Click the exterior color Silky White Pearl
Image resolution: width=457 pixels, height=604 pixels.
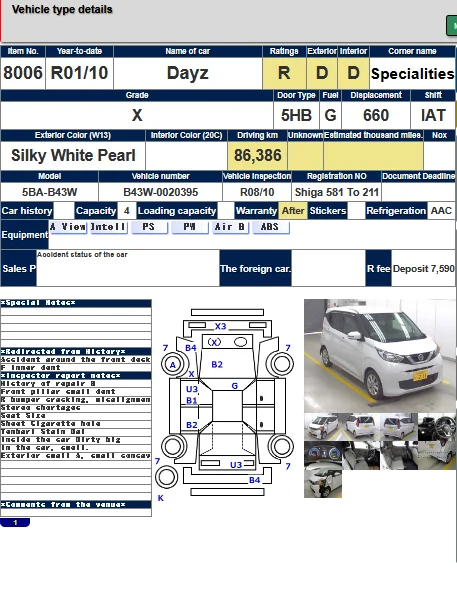click(x=73, y=156)
